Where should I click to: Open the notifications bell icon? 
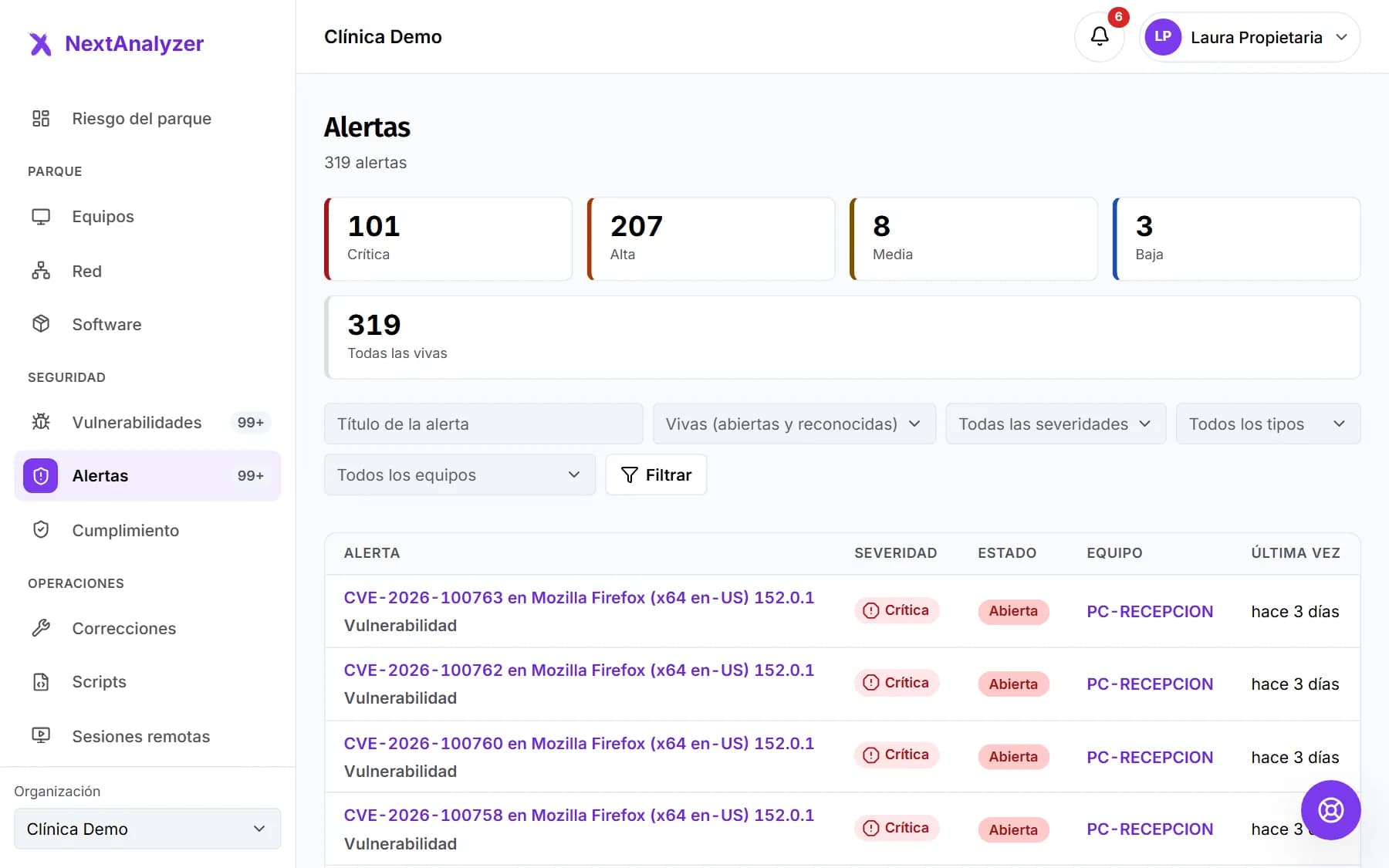pyautogui.click(x=1100, y=36)
